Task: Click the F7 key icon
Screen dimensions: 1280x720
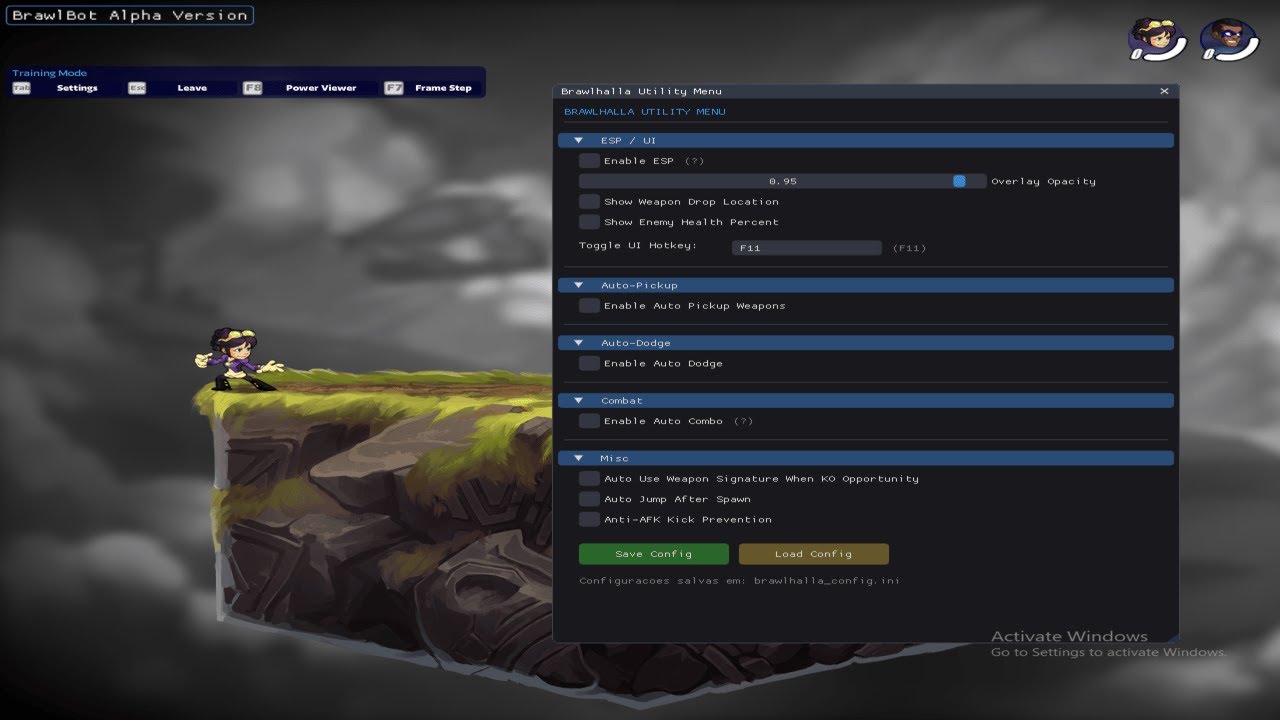Action: point(394,88)
